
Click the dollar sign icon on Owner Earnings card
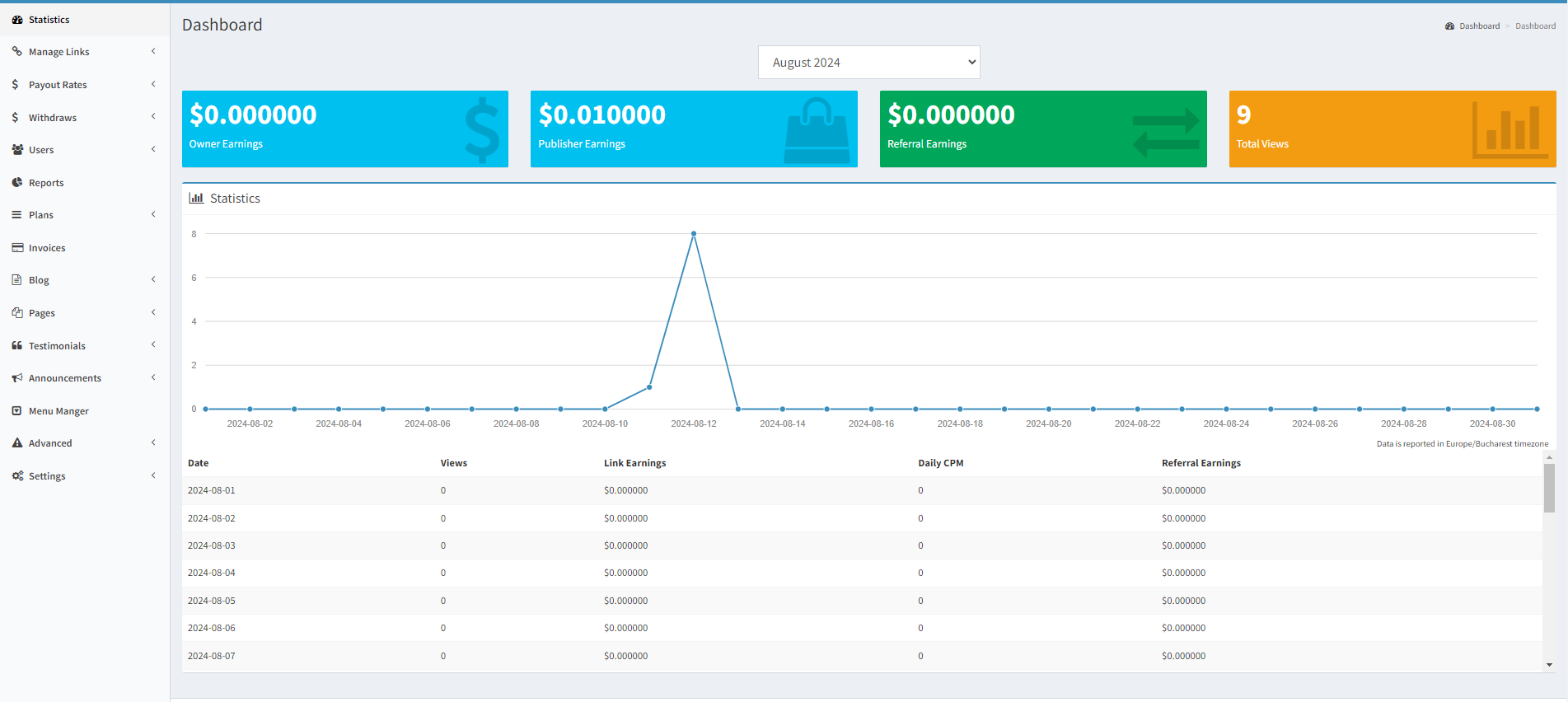[481, 129]
